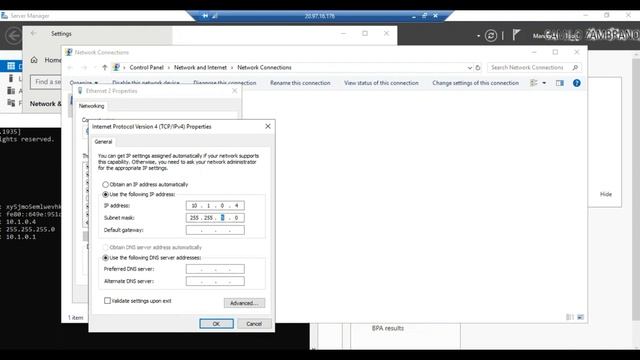640x360 pixels.
Task: Click Rename this connection
Action: [x=300, y=83]
